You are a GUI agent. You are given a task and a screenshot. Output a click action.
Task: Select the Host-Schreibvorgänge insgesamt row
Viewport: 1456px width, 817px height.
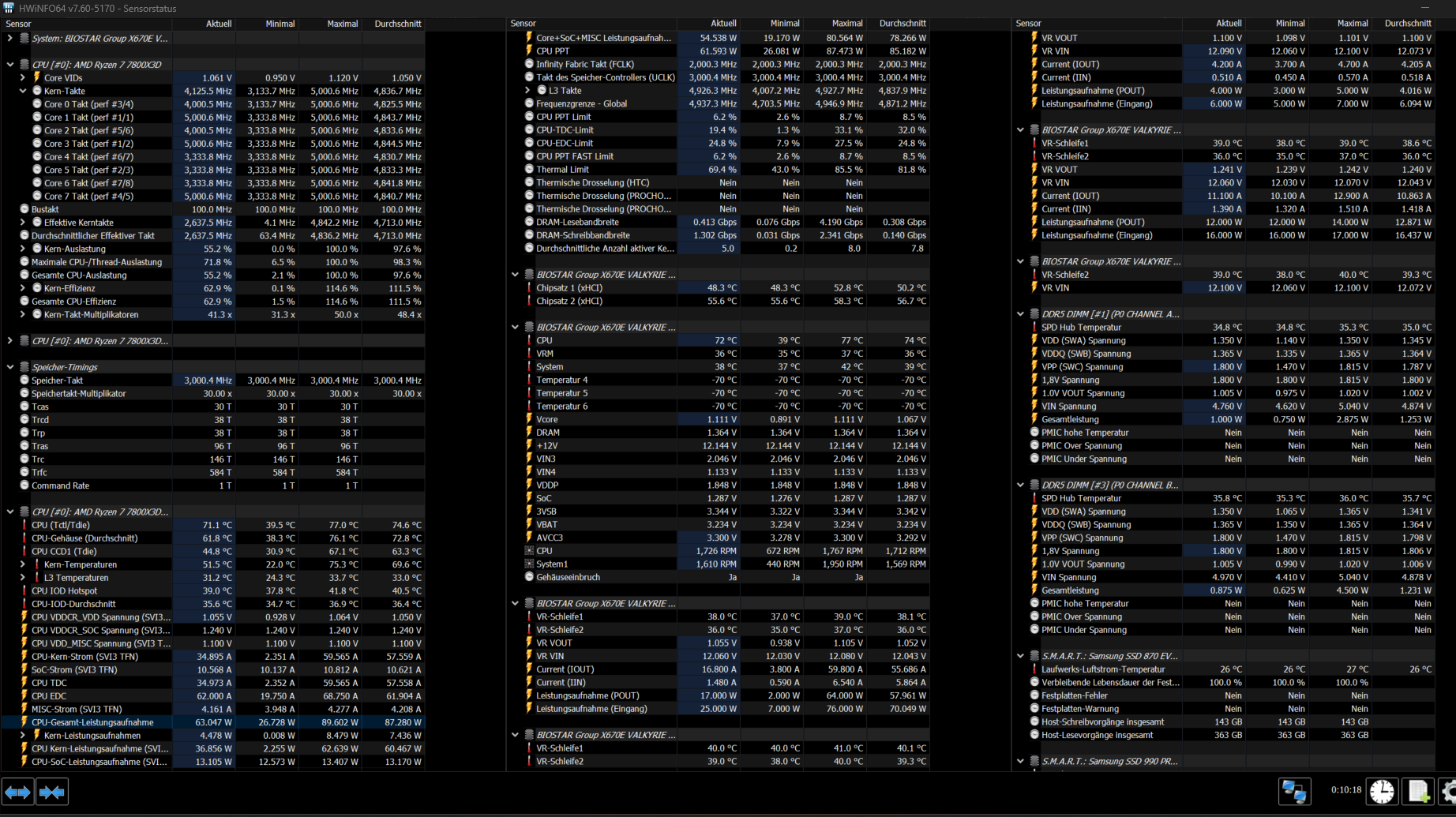tap(1223, 721)
